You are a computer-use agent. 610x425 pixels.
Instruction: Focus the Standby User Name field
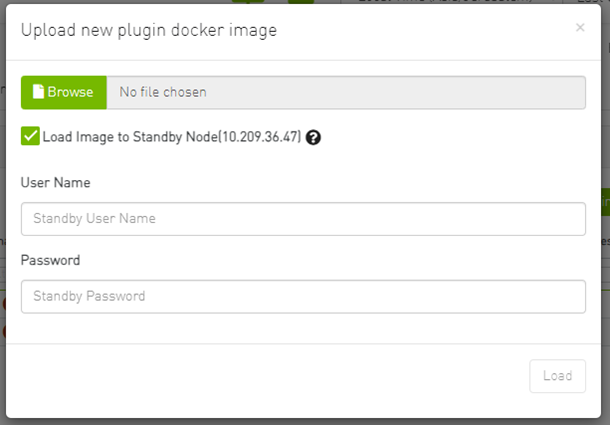(303, 218)
